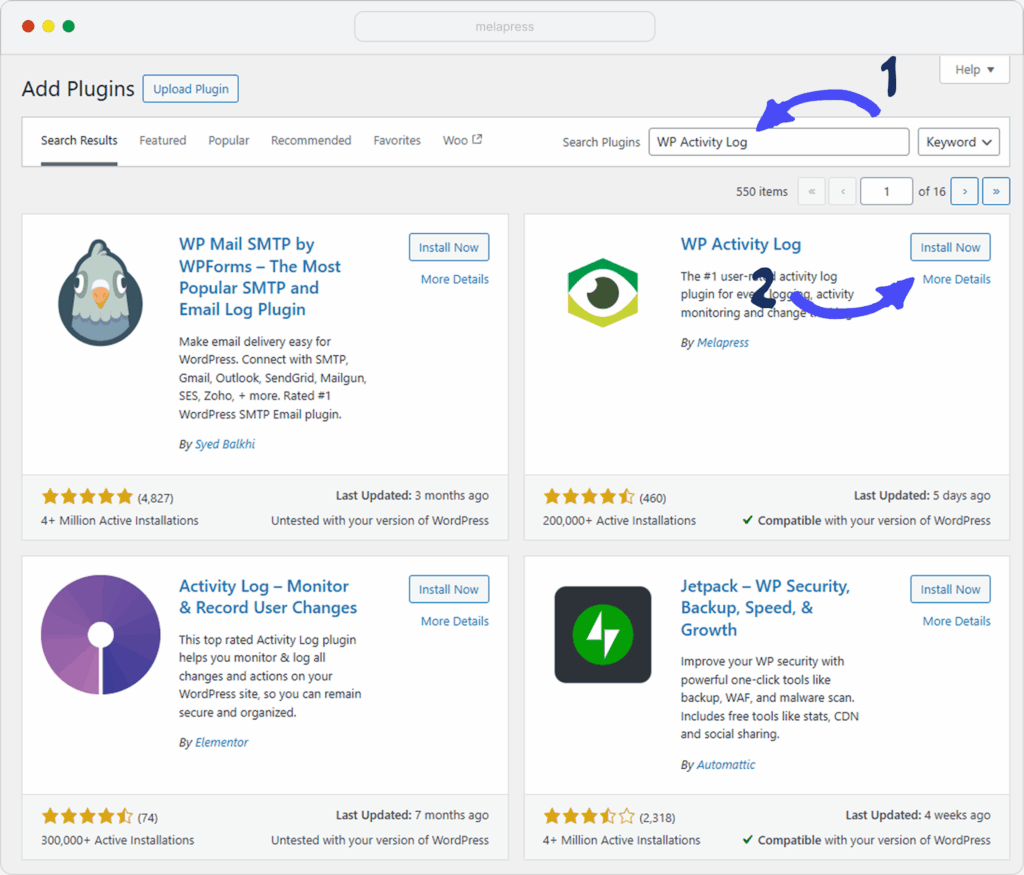Open the Popular tab
This screenshot has height=875, width=1024.
tap(229, 140)
